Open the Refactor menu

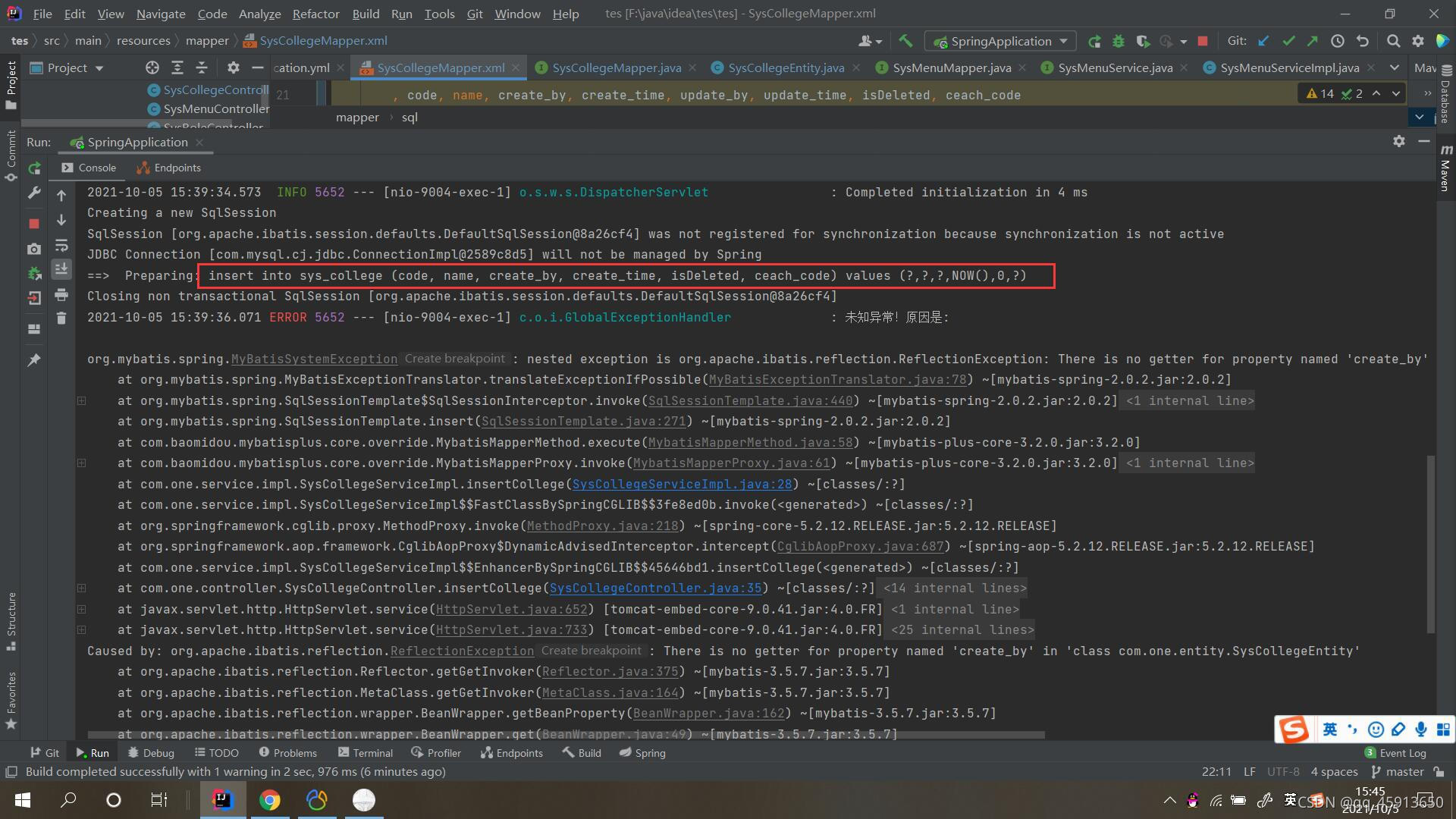click(x=315, y=14)
